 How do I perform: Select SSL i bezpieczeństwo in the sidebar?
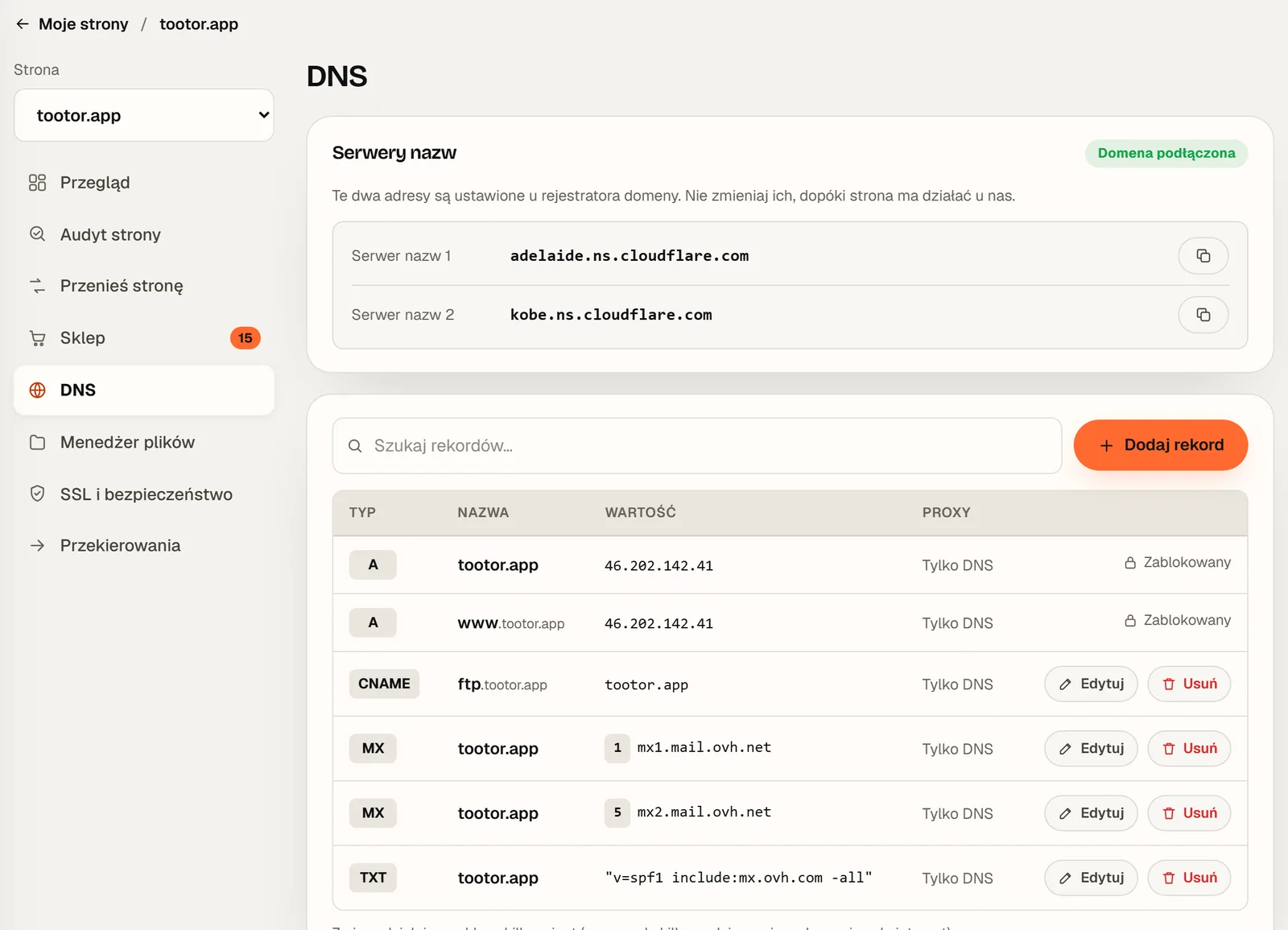tap(144, 494)
